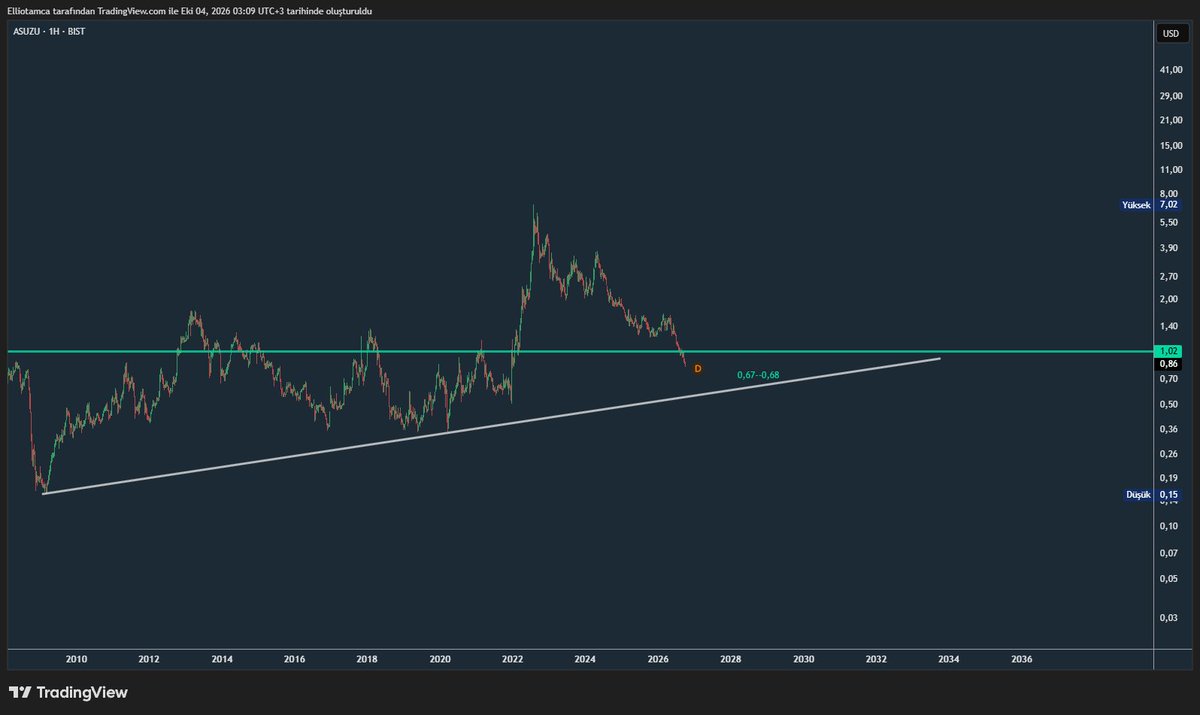Click the 2012 year on time axis
The image size is (1200, 715).
[149, 659]
